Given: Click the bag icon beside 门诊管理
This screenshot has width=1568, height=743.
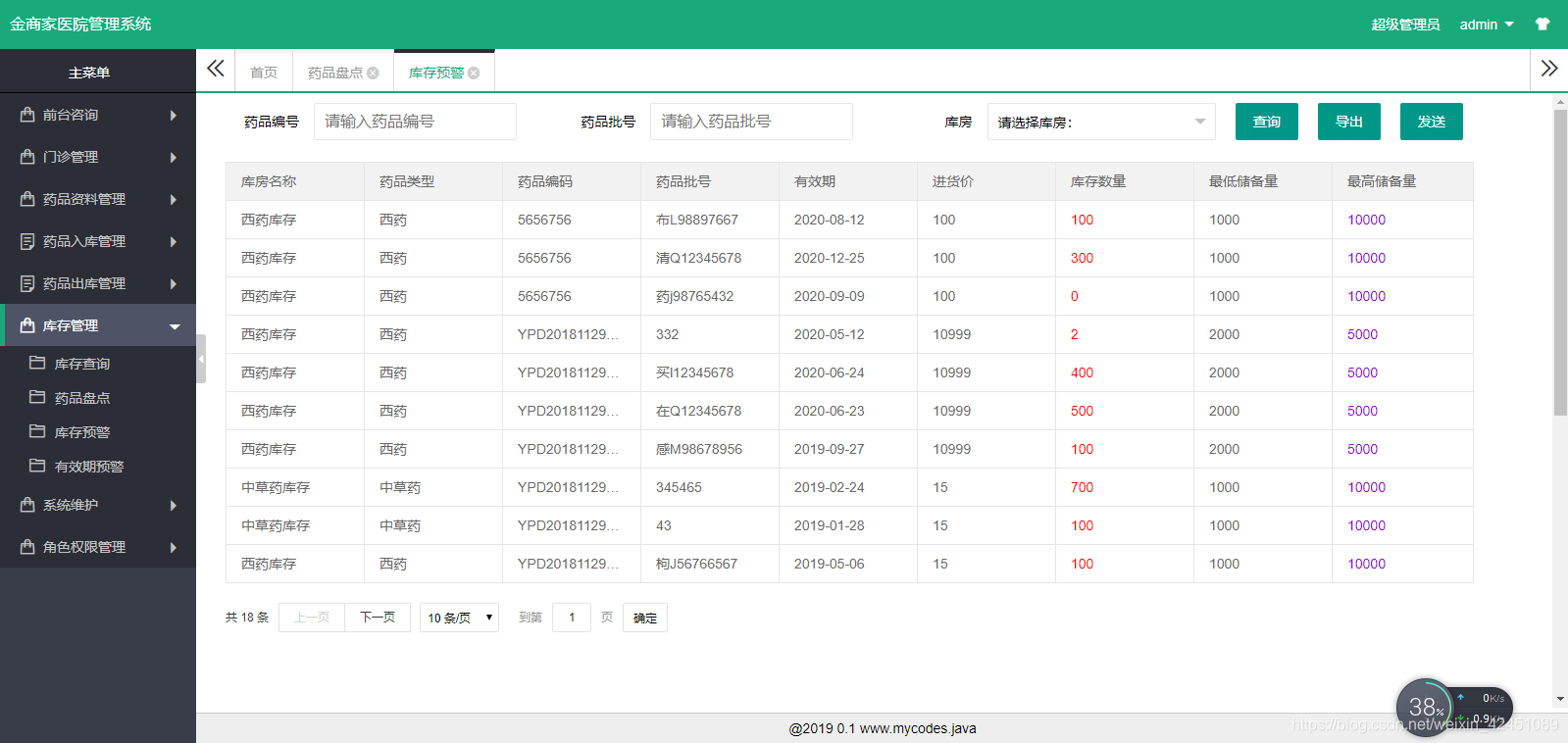Looking at the screenshot, I should (27, 157).
